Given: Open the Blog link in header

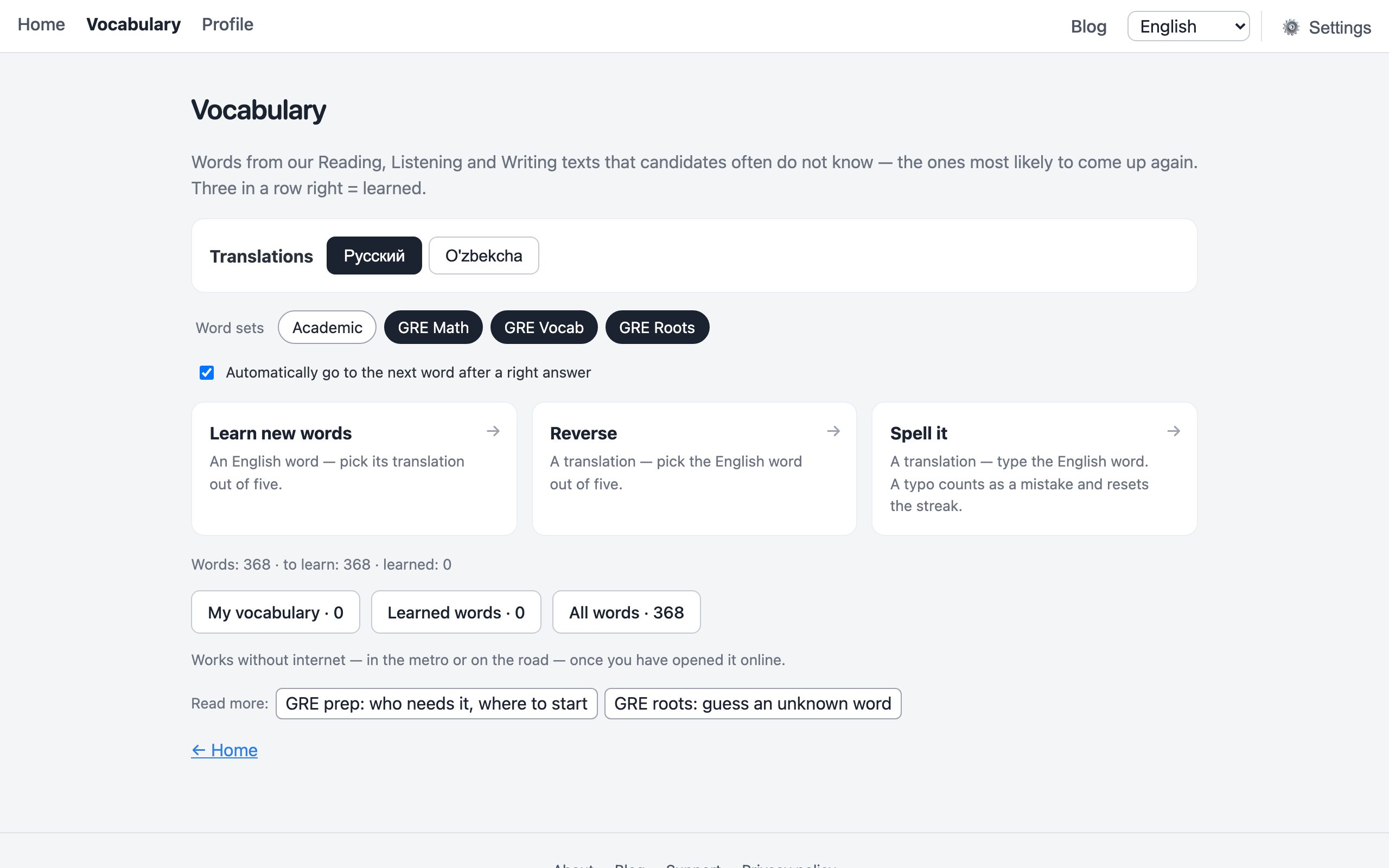Looking at the screenshot, I should (x=1088, y=27).
